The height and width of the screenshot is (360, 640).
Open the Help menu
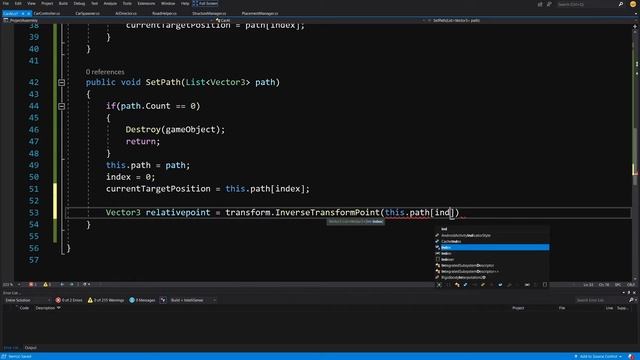point(185,3)
